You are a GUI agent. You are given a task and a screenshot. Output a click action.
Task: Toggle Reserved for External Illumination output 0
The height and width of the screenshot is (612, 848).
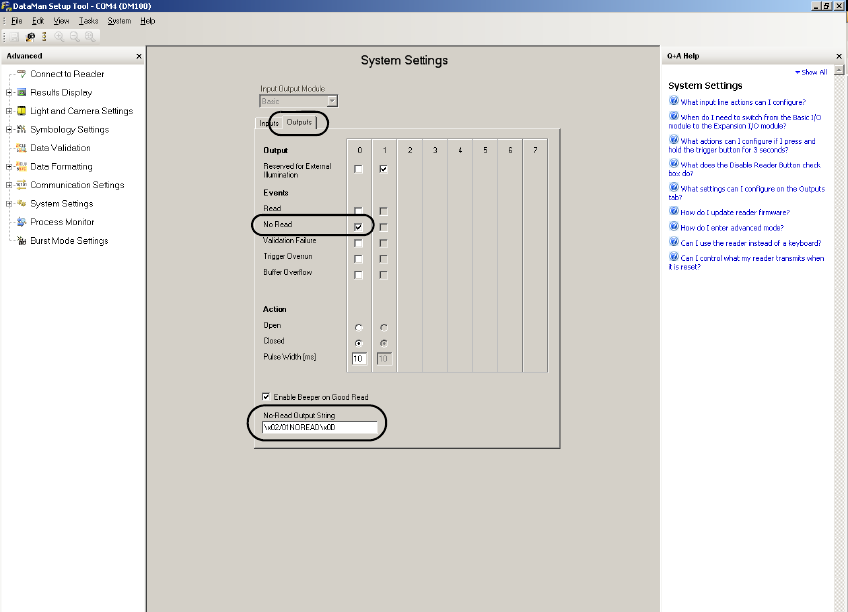pos(358,169)
